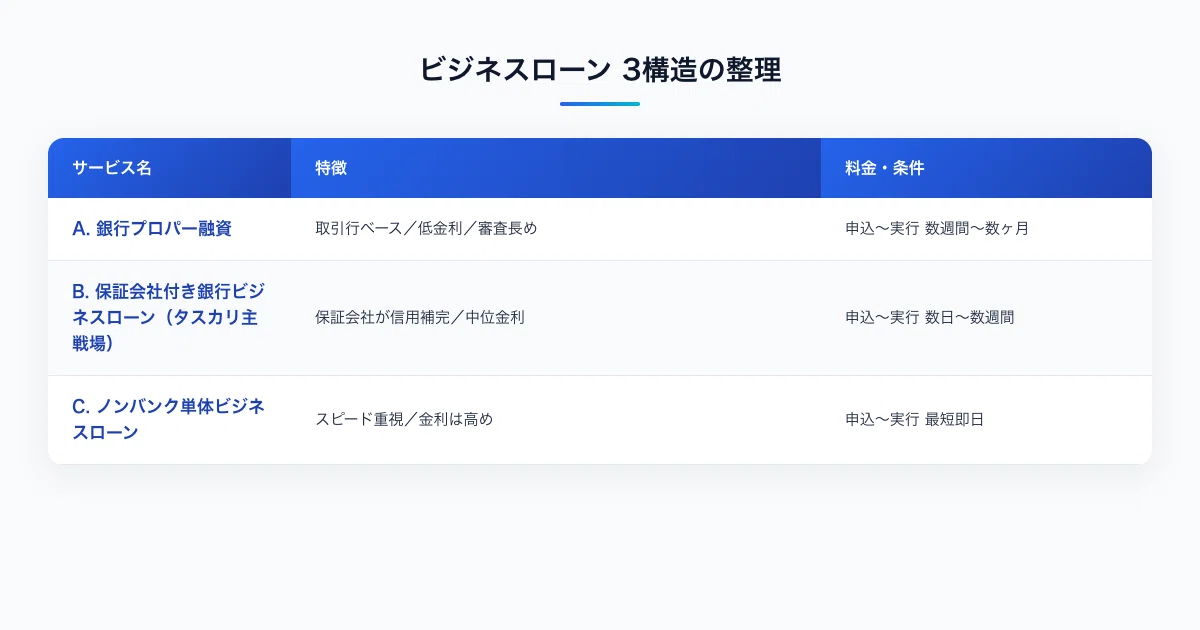Click 申込〜実行 最短即日 cell
Viewport: 1200px width, 630px height.
(x=915, y=419)
